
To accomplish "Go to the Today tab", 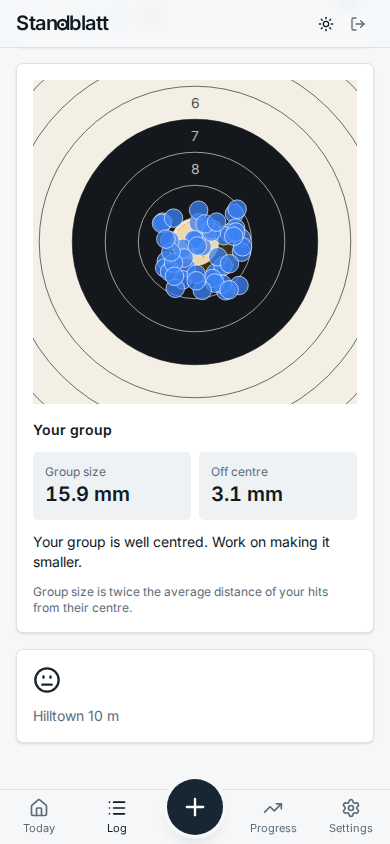I will [39, 816].
